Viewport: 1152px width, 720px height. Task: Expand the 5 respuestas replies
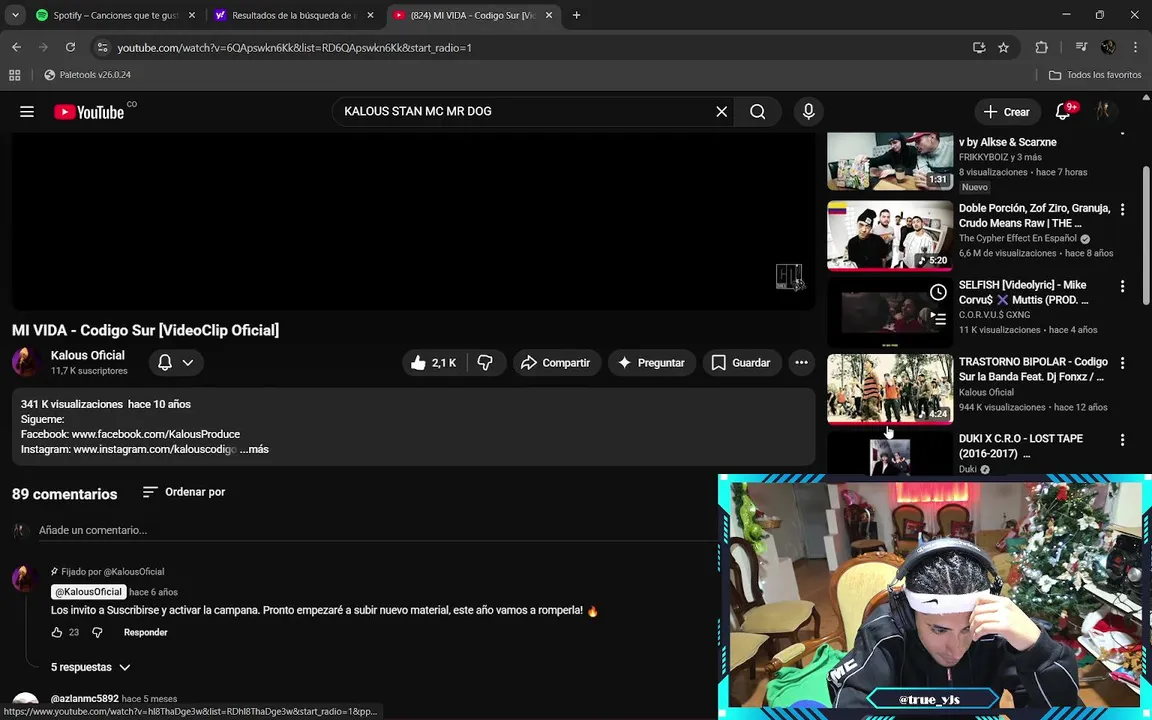tap(90, 667)
